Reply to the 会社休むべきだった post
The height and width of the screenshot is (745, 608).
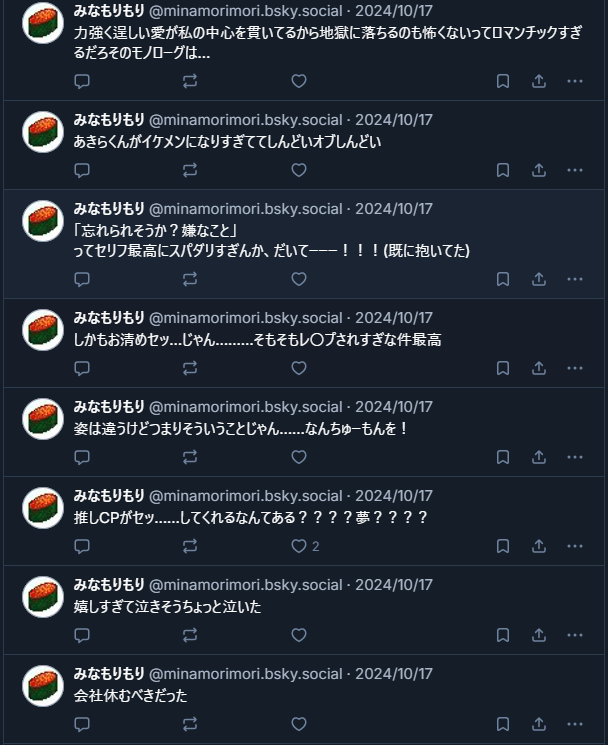[x=82, y=724]
